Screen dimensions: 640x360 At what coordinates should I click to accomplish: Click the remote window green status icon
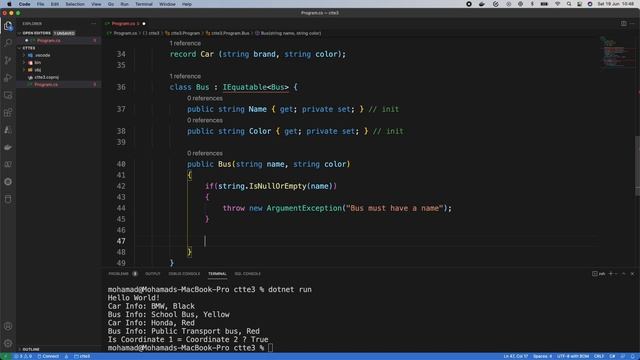pos(5,356)
